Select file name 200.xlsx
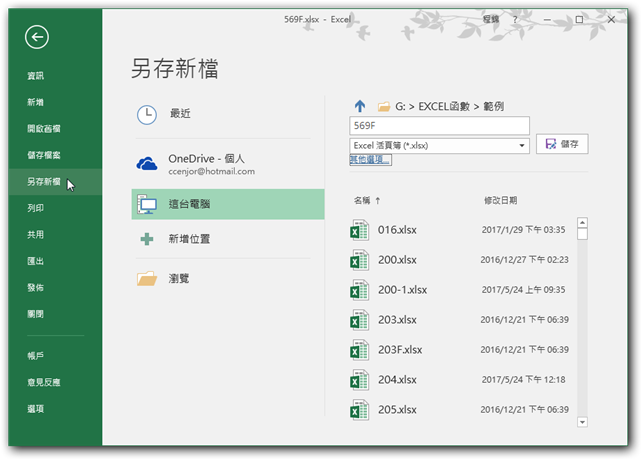Image resolution: width=642 pixels, height=460 pixels. click(x=397, y=260)
